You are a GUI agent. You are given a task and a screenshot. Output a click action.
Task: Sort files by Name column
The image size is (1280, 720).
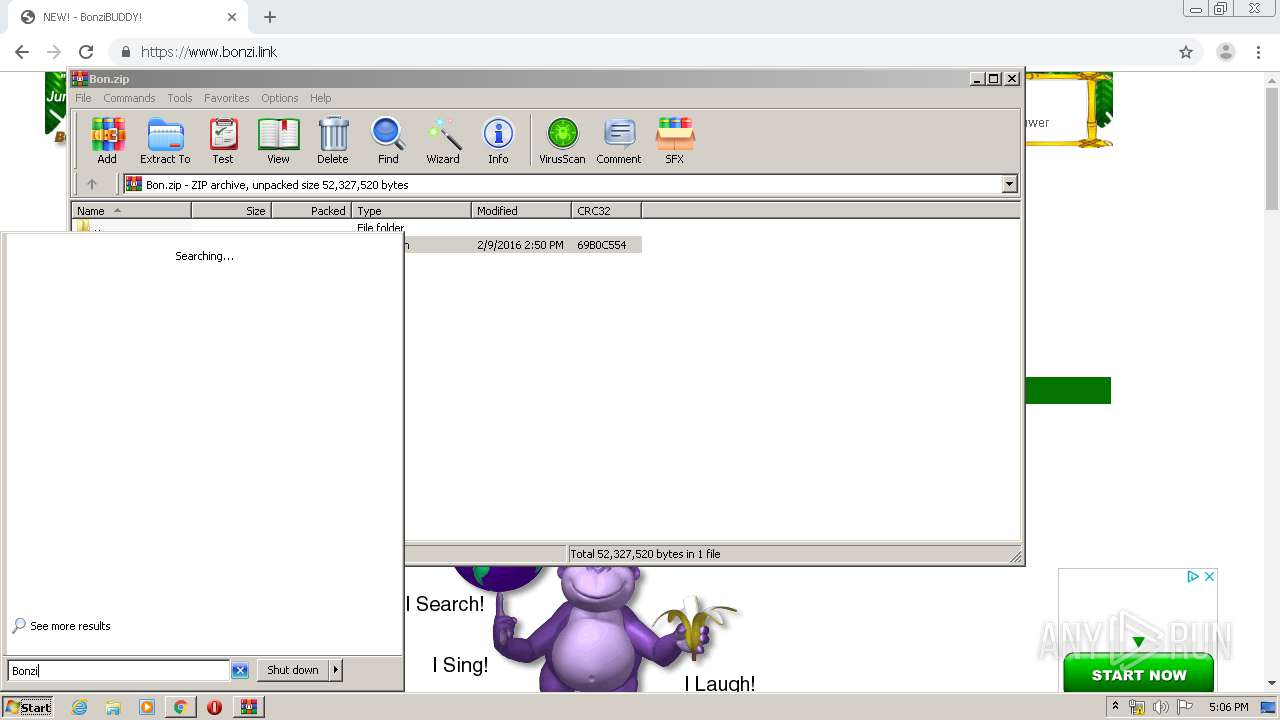[131, 211]
